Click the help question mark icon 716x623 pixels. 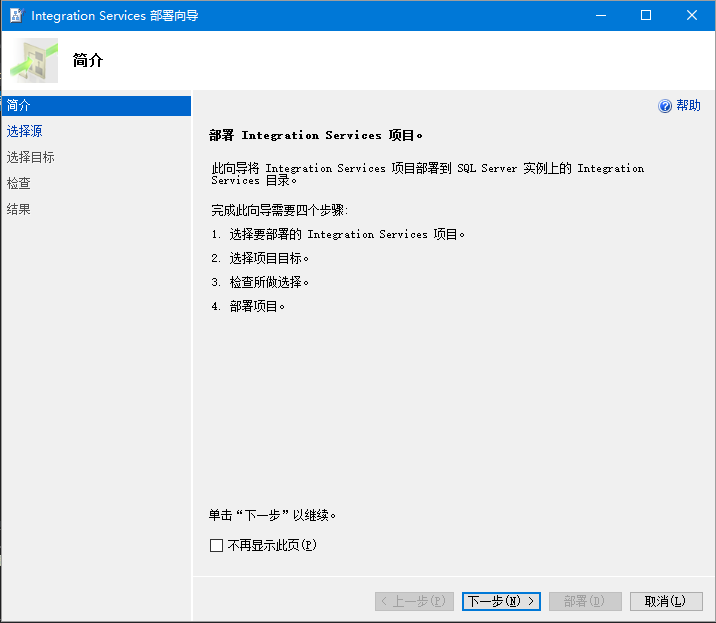point(665,106)
